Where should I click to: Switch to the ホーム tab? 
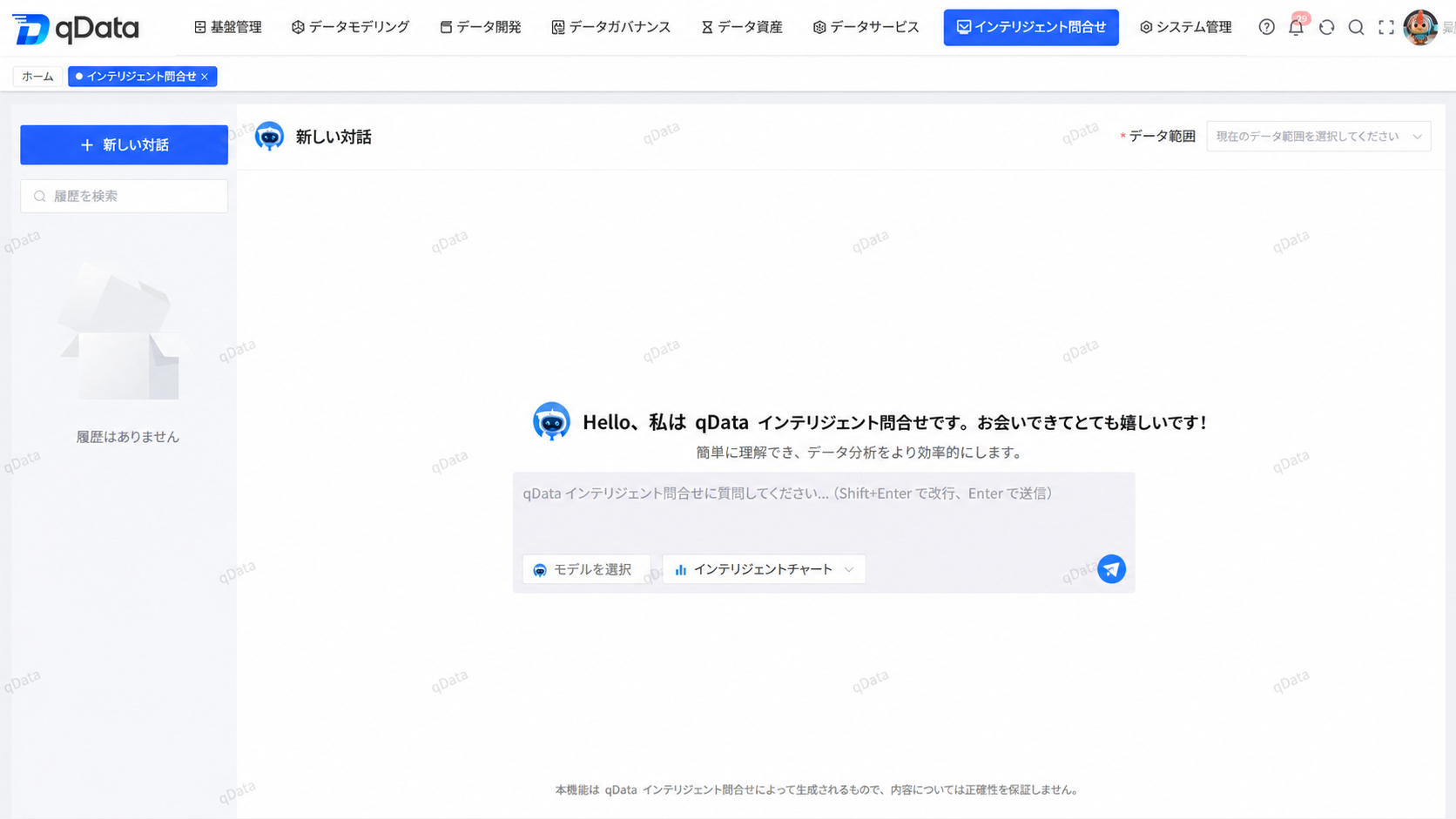pos(37,77)
